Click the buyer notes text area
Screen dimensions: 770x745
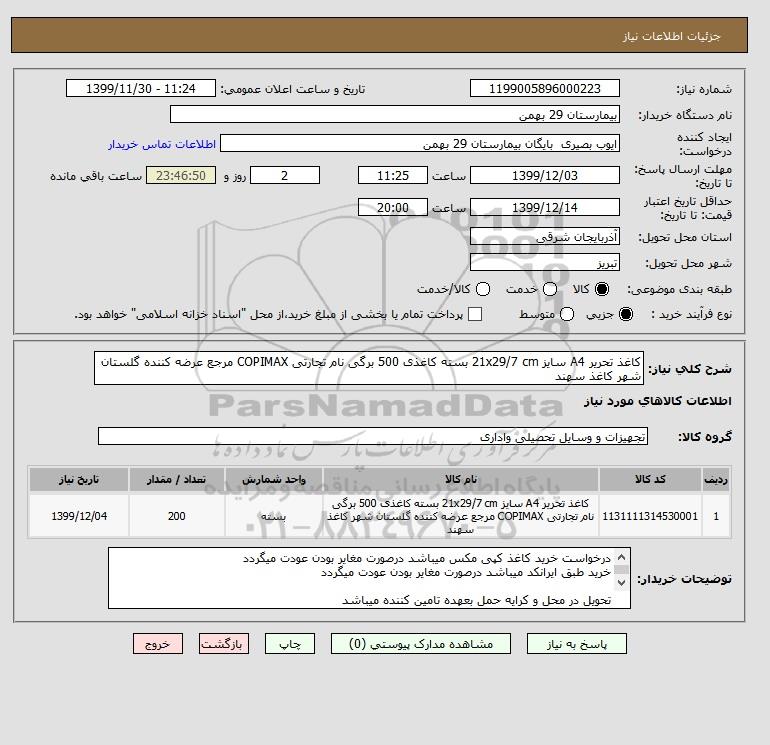[369, 579]
